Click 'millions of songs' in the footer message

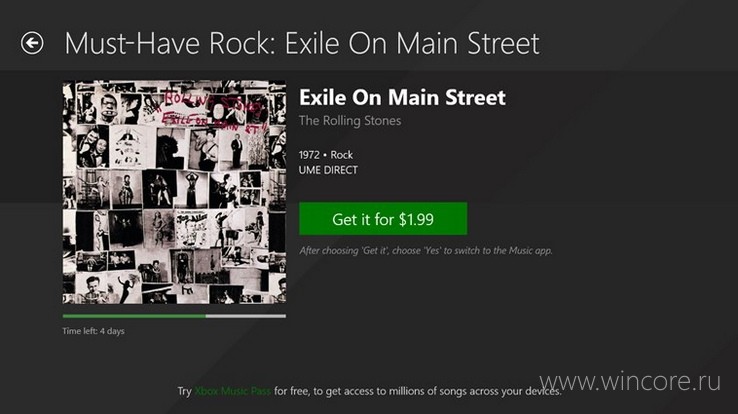click(x=403, y=391)
